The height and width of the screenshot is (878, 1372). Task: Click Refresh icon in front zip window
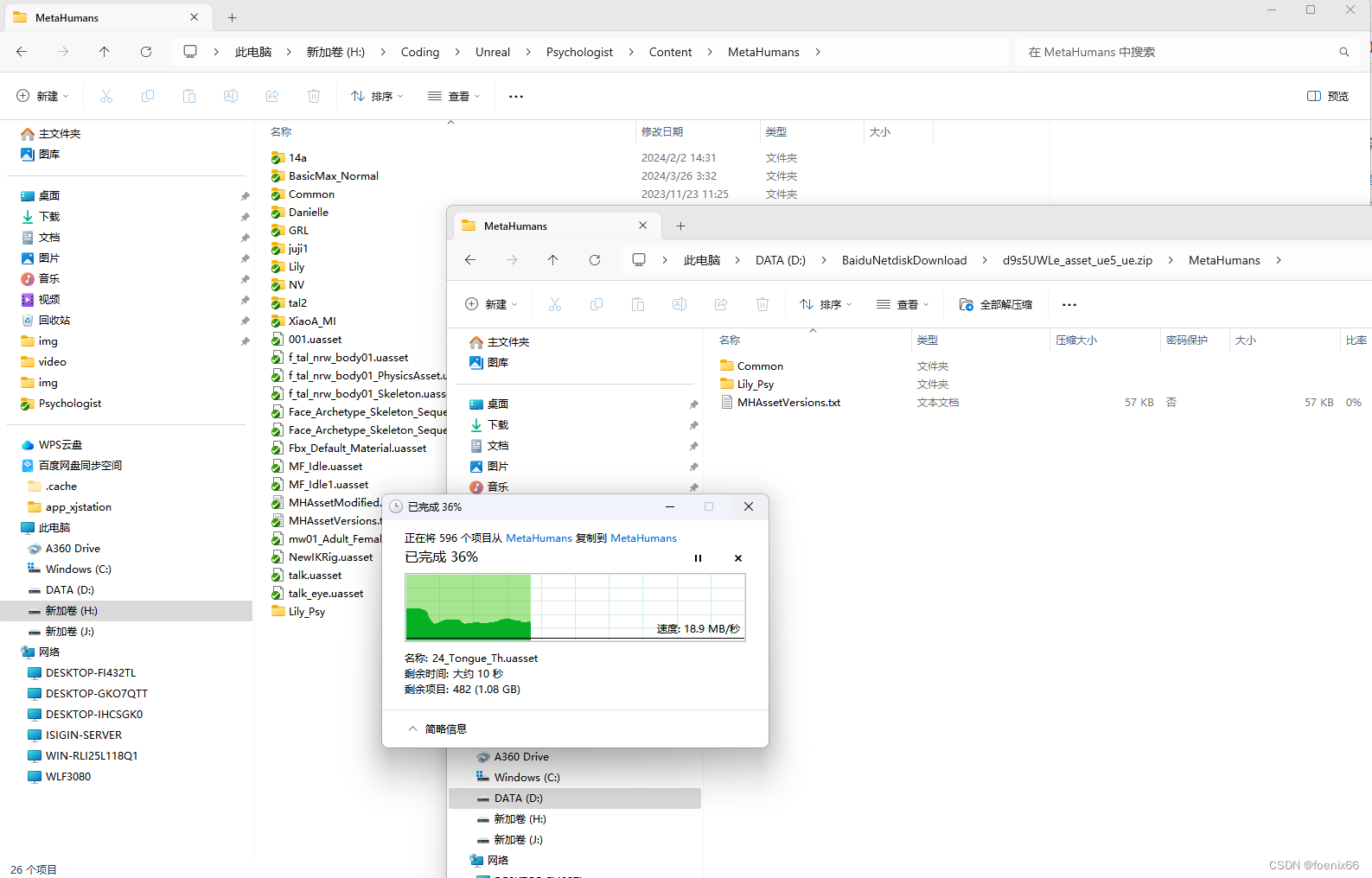[595, 260]
